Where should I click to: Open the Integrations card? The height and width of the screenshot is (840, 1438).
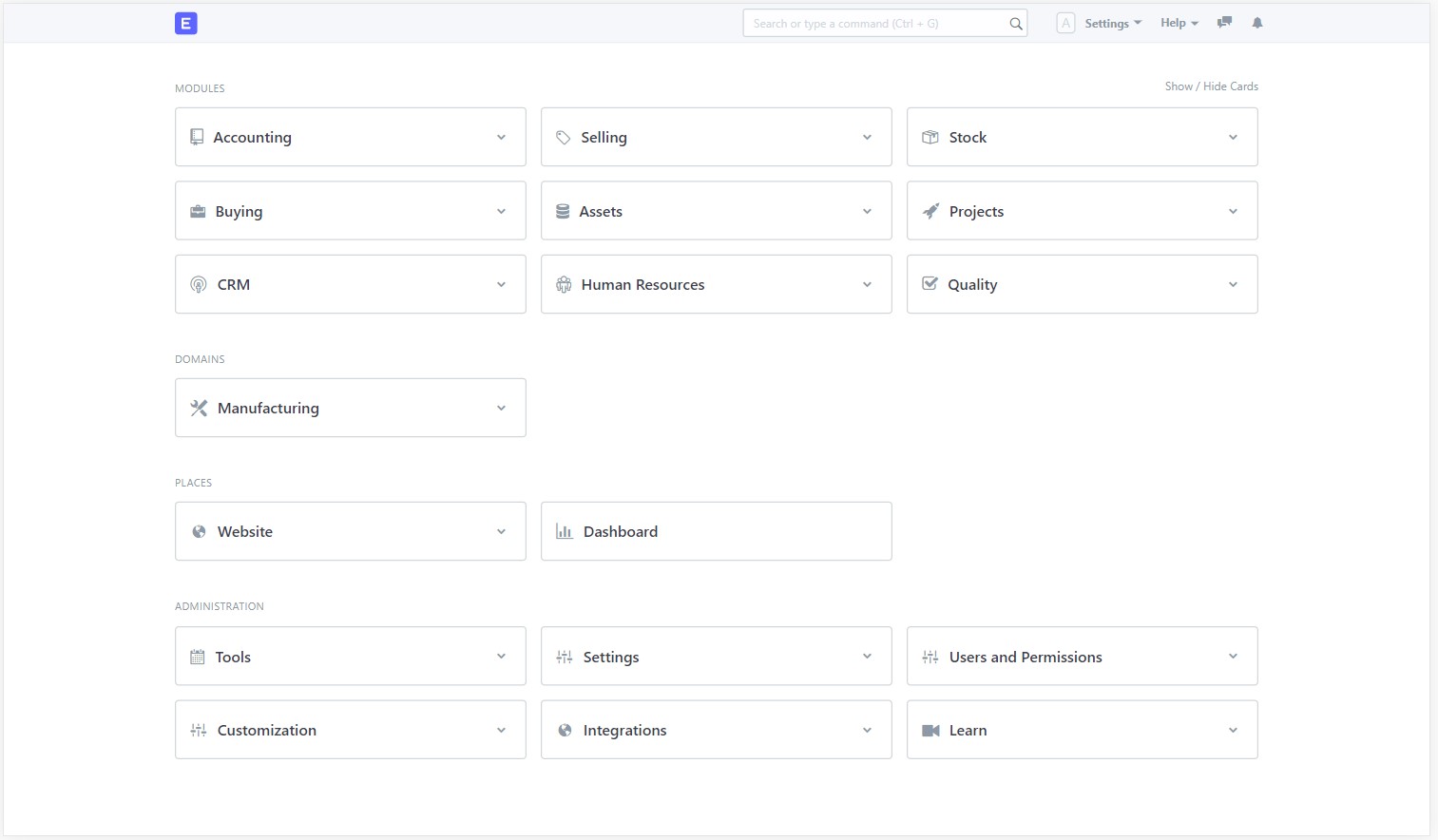624,731
